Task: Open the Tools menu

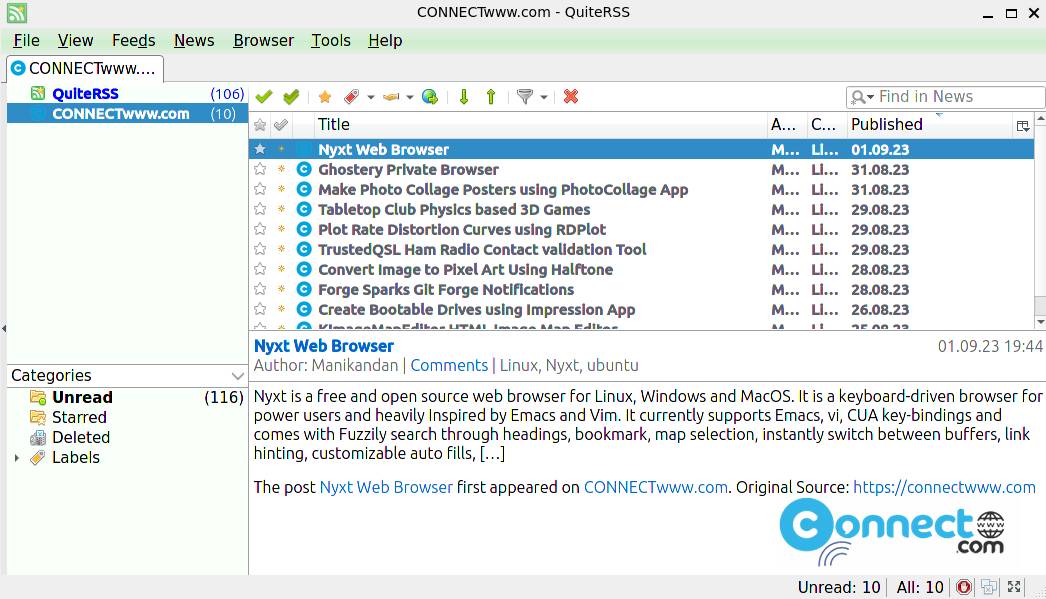Action: [331, 41]
